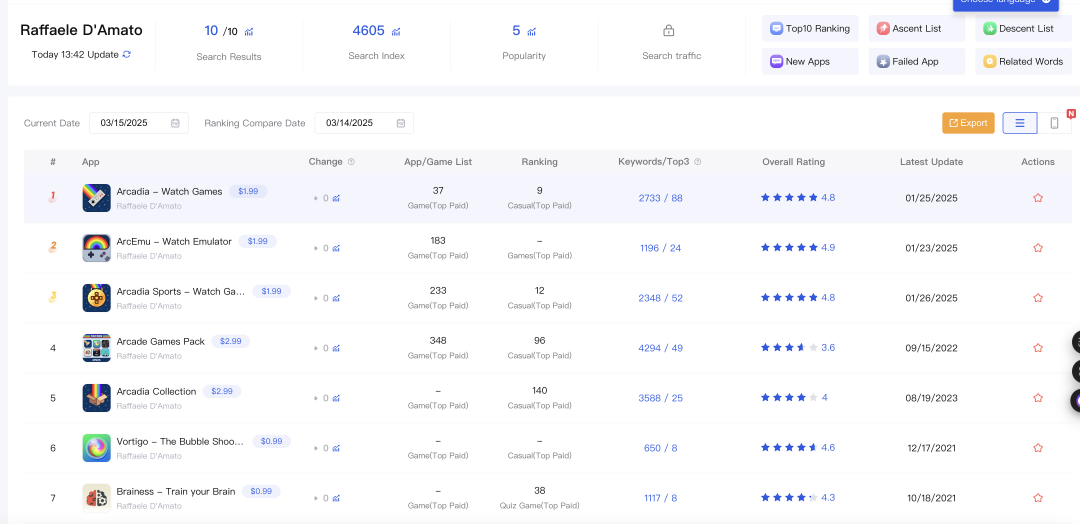1080x524 pixels.
Task: Open the trend chart icon next to Search Index 4605
Action: tap(396, 31)
